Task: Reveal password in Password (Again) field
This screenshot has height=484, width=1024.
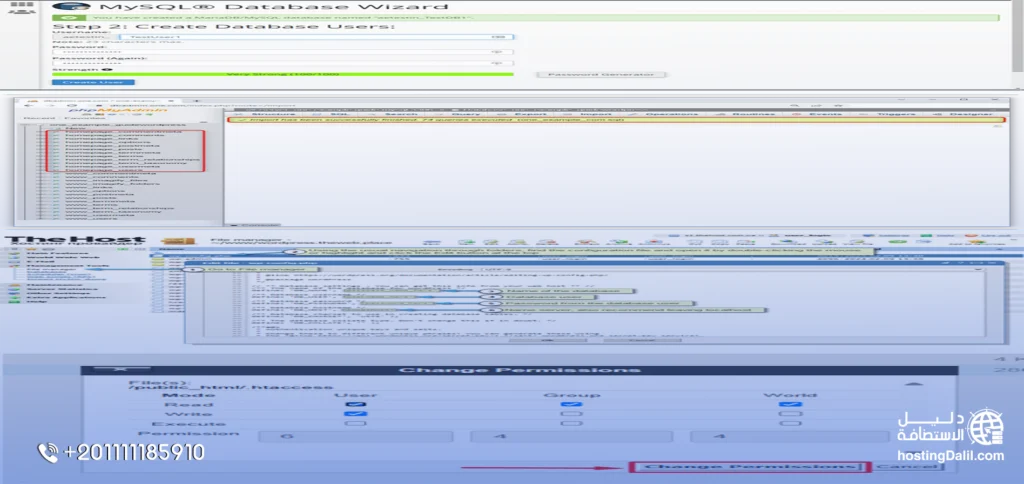Action: (x=496, y=63)
